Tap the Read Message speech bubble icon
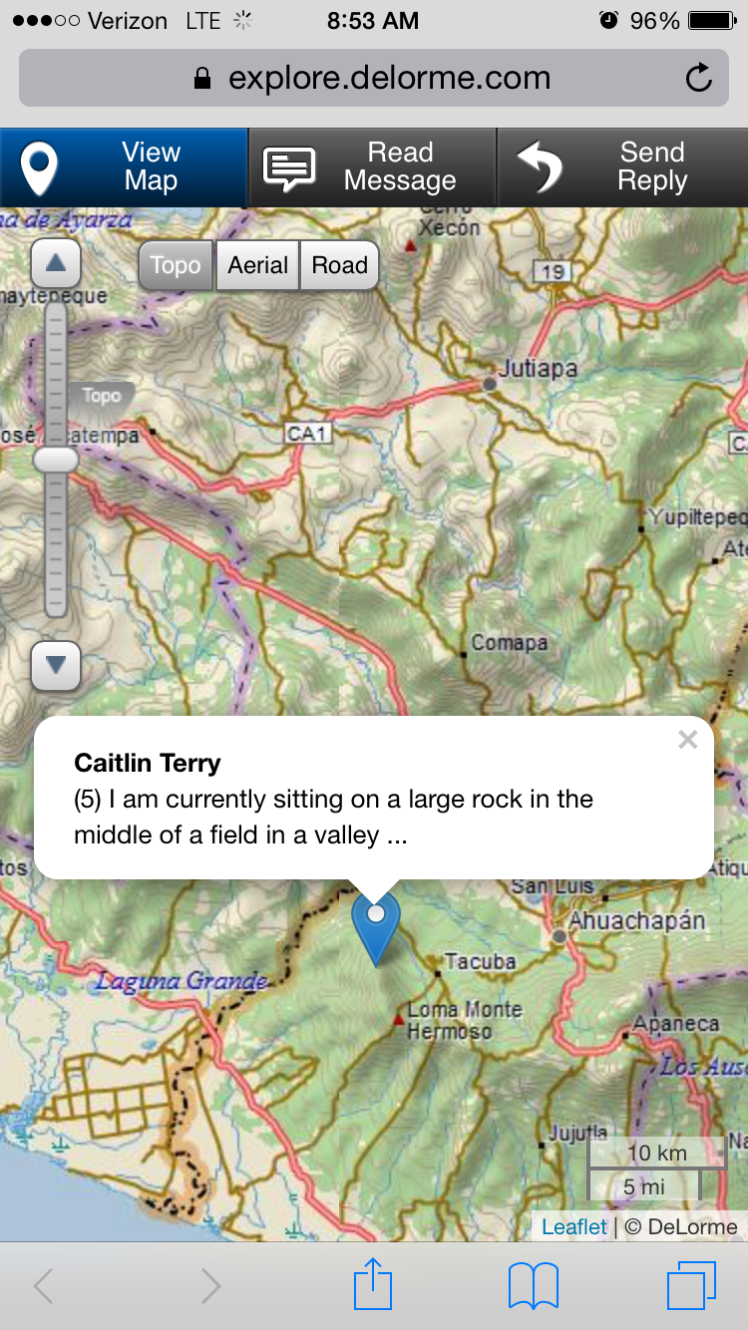The width and height of the screenshot is (748, 1330). (x=288, y=169)
